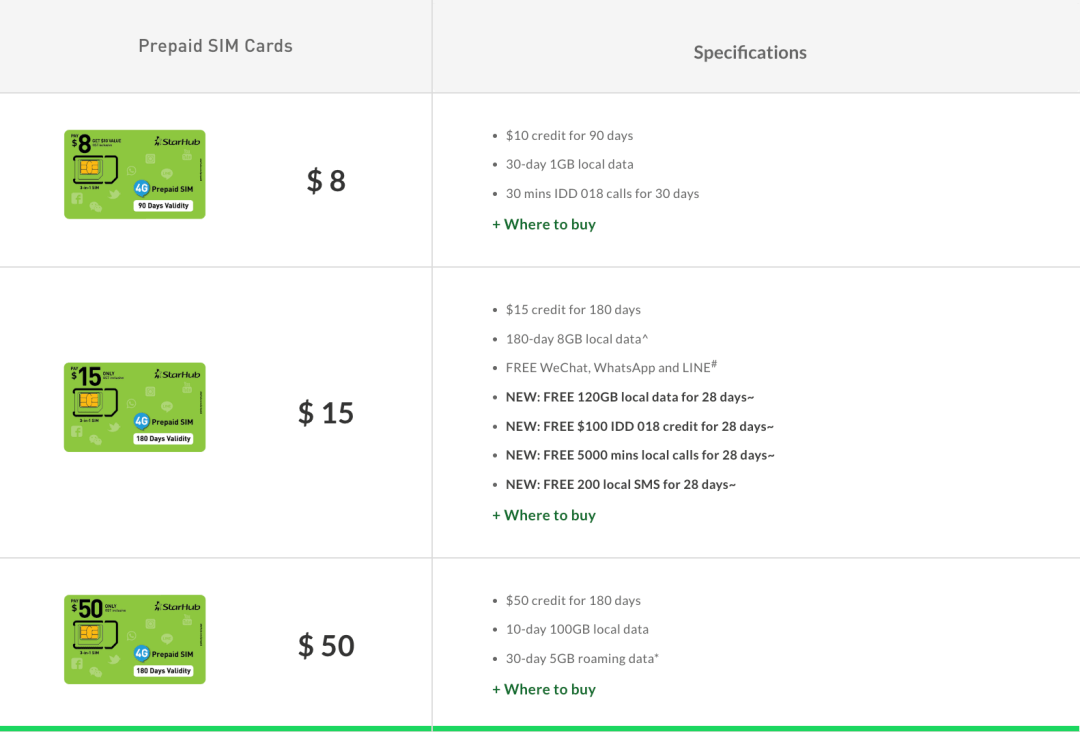Select the Specifications column header
This screenshot has width=1080, height=732.
click(x=750, y=52)
